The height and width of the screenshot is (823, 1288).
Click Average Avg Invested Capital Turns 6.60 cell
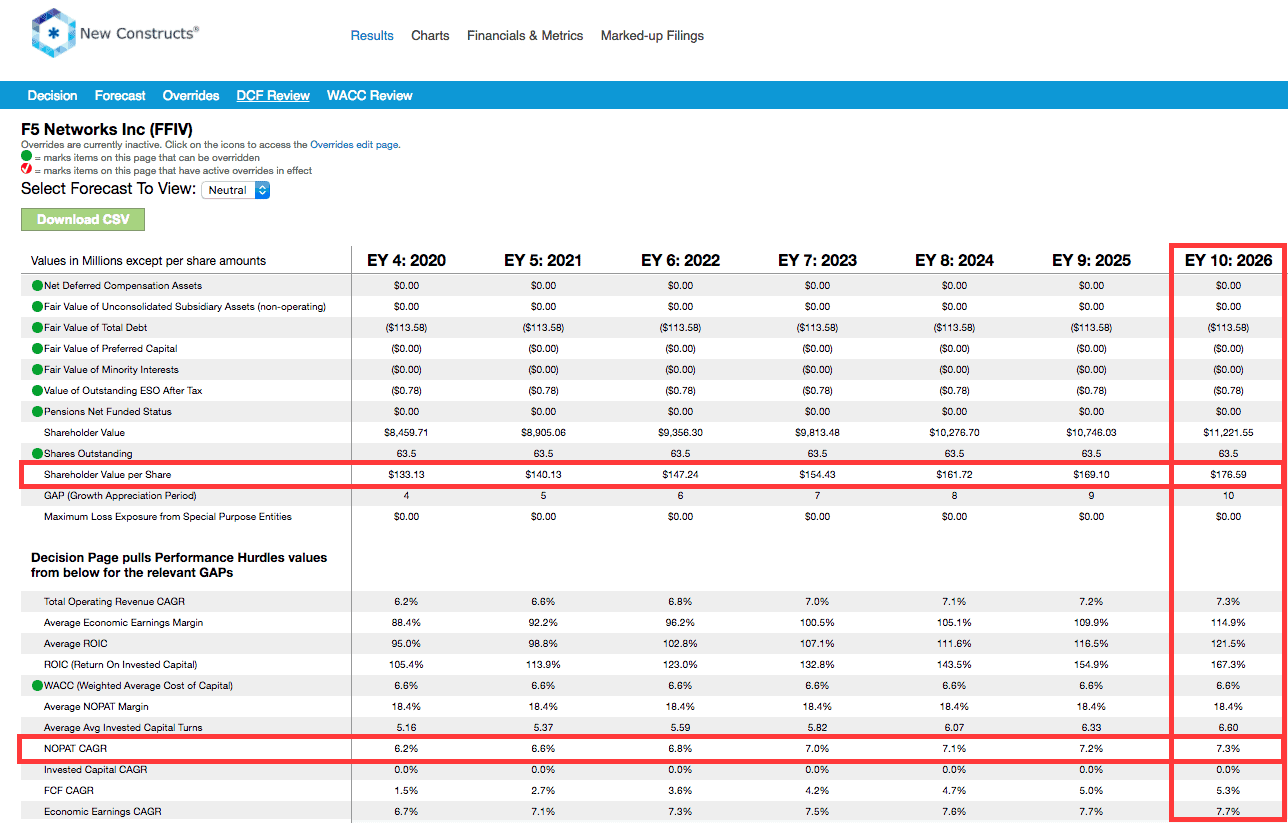[1228, 728]
